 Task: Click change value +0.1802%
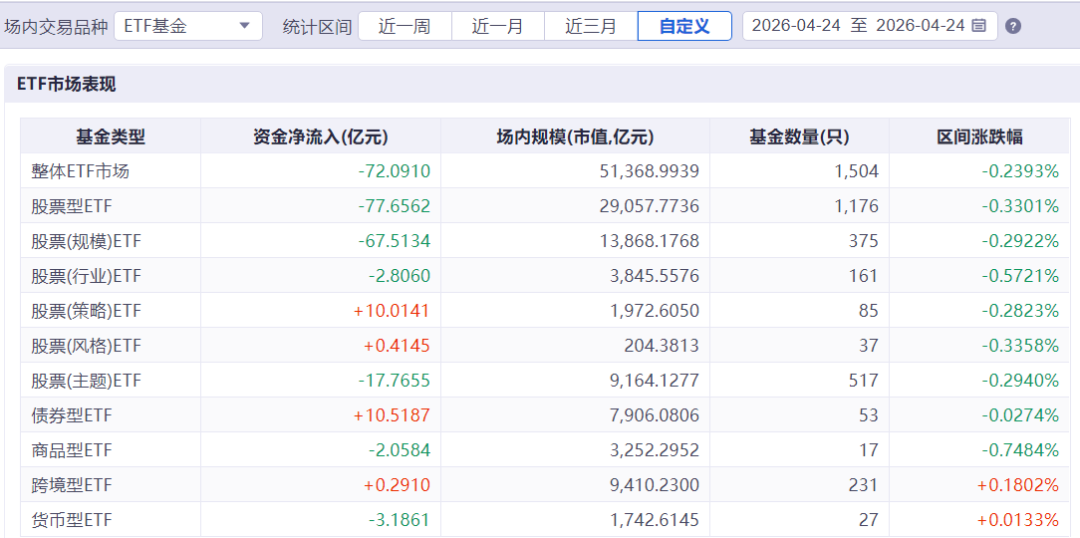1018,485
